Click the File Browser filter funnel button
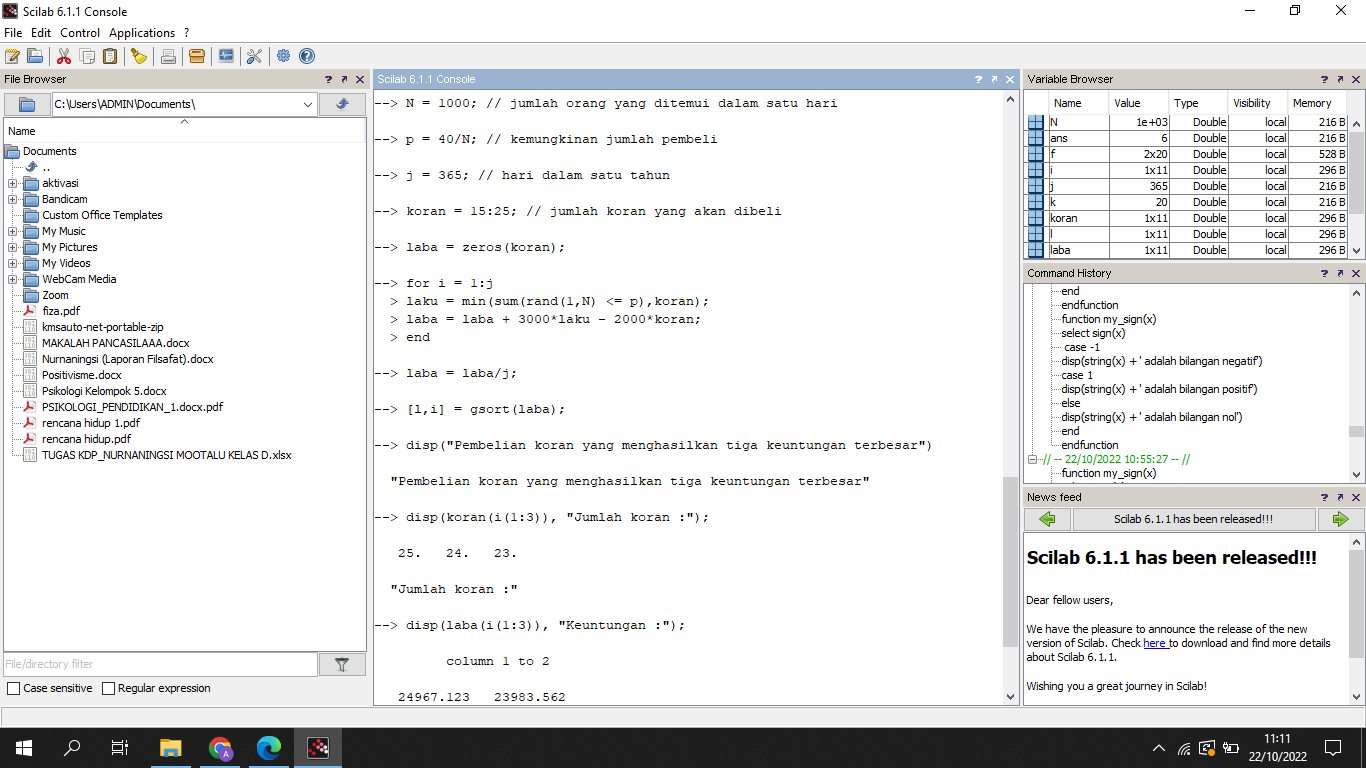 (342, 664)
